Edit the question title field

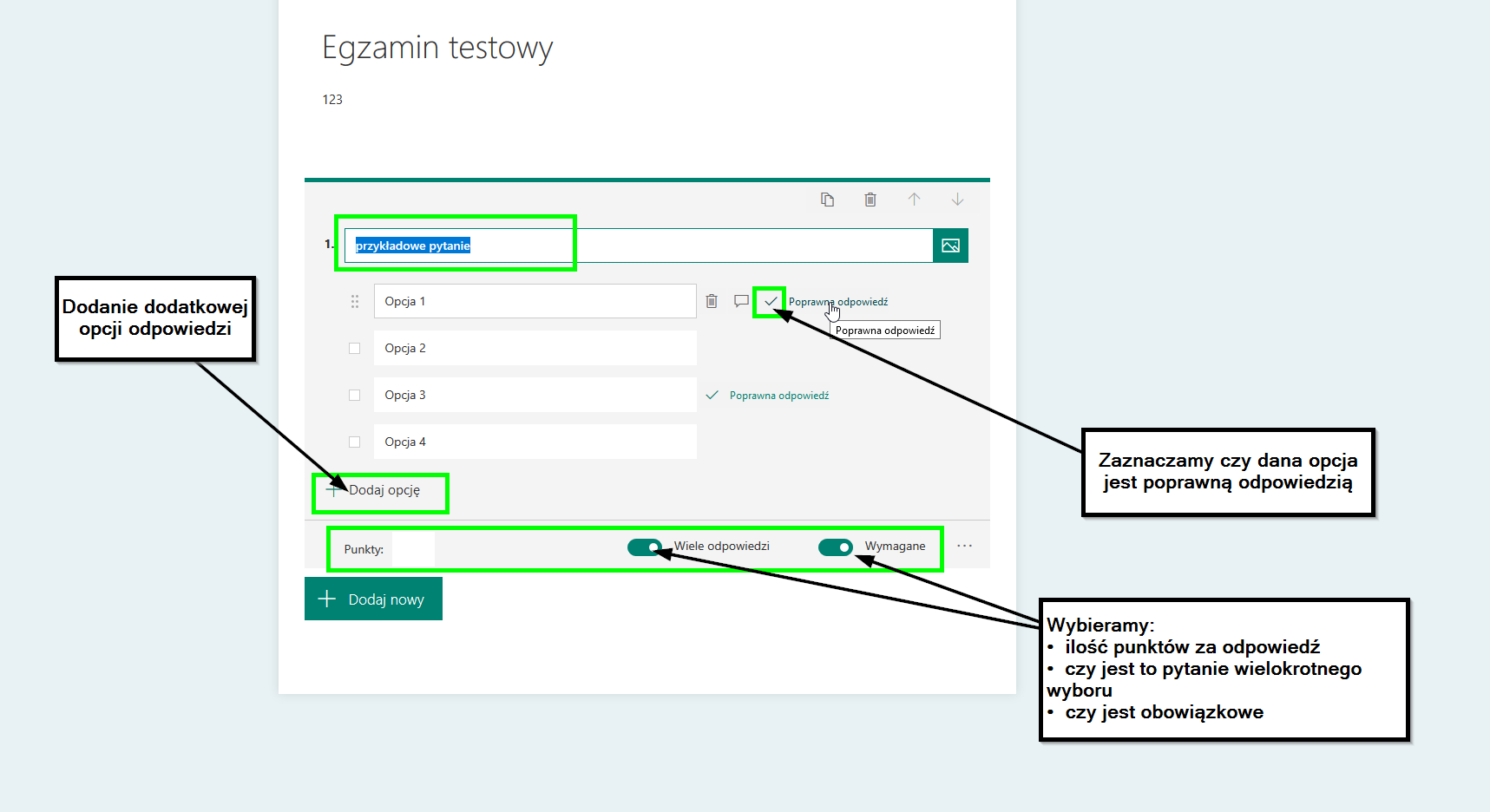pyautogui.click(x=639, y=246)
